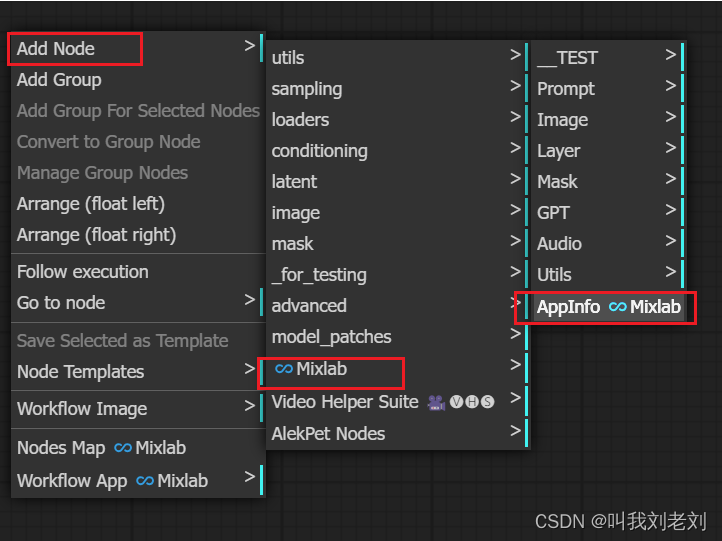Image resolution: width=722 pixels, height=541 pixels.
Task: Open the latent node category
Action: pos(397,181)
